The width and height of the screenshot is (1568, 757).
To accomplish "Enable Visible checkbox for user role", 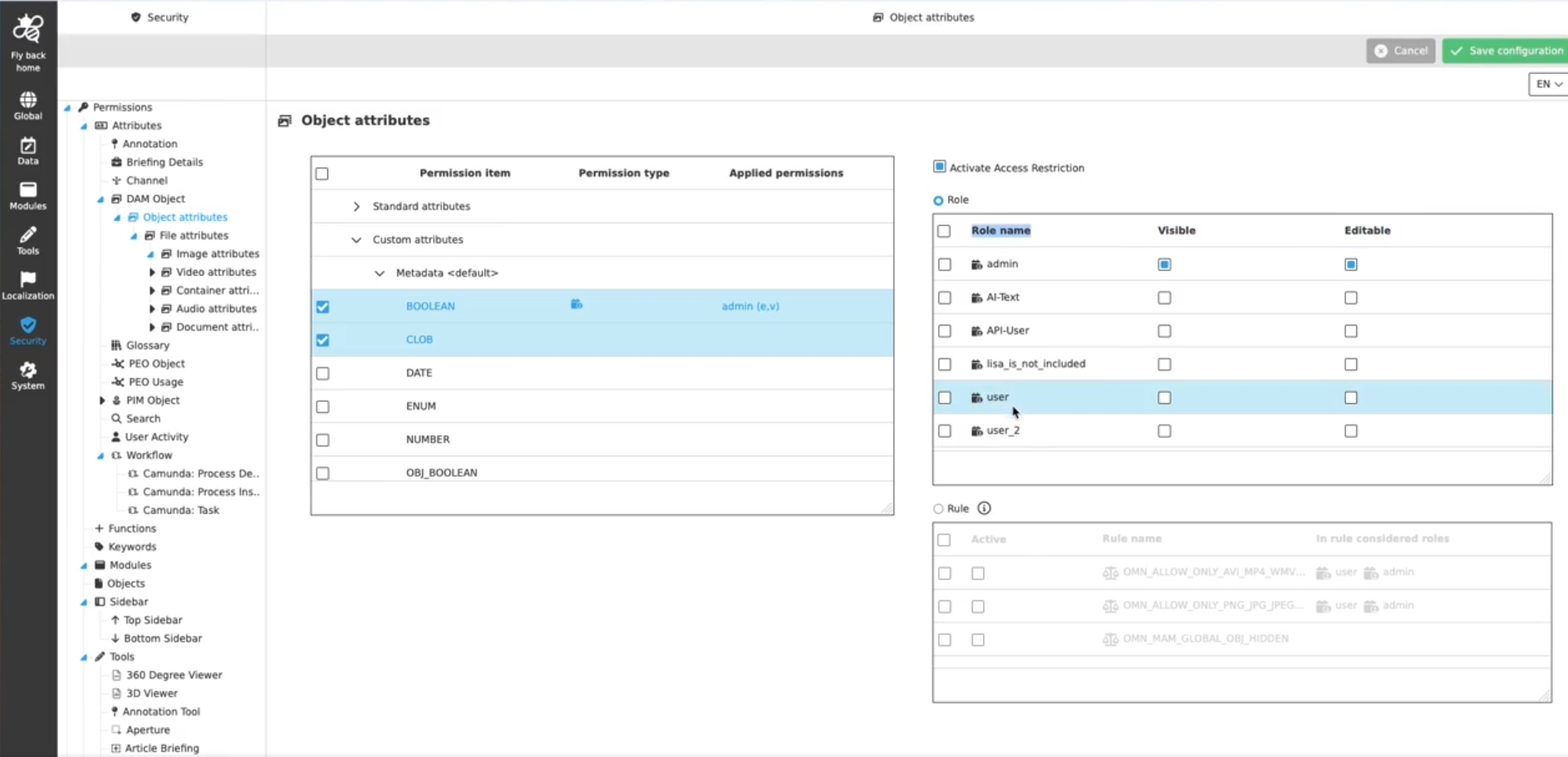I will [1164, 398].
